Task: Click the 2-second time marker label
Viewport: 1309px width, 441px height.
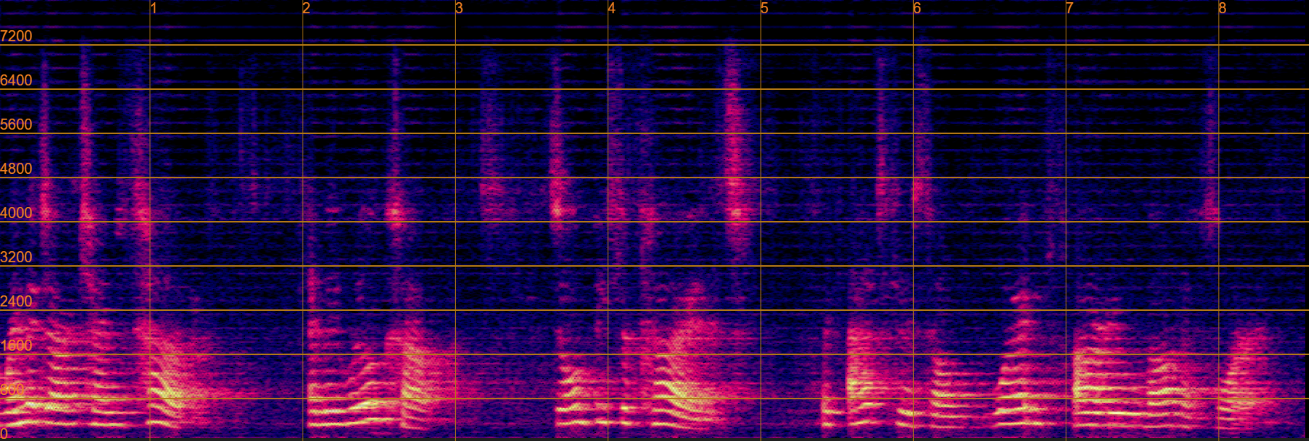Action: (x=307, y=9)
